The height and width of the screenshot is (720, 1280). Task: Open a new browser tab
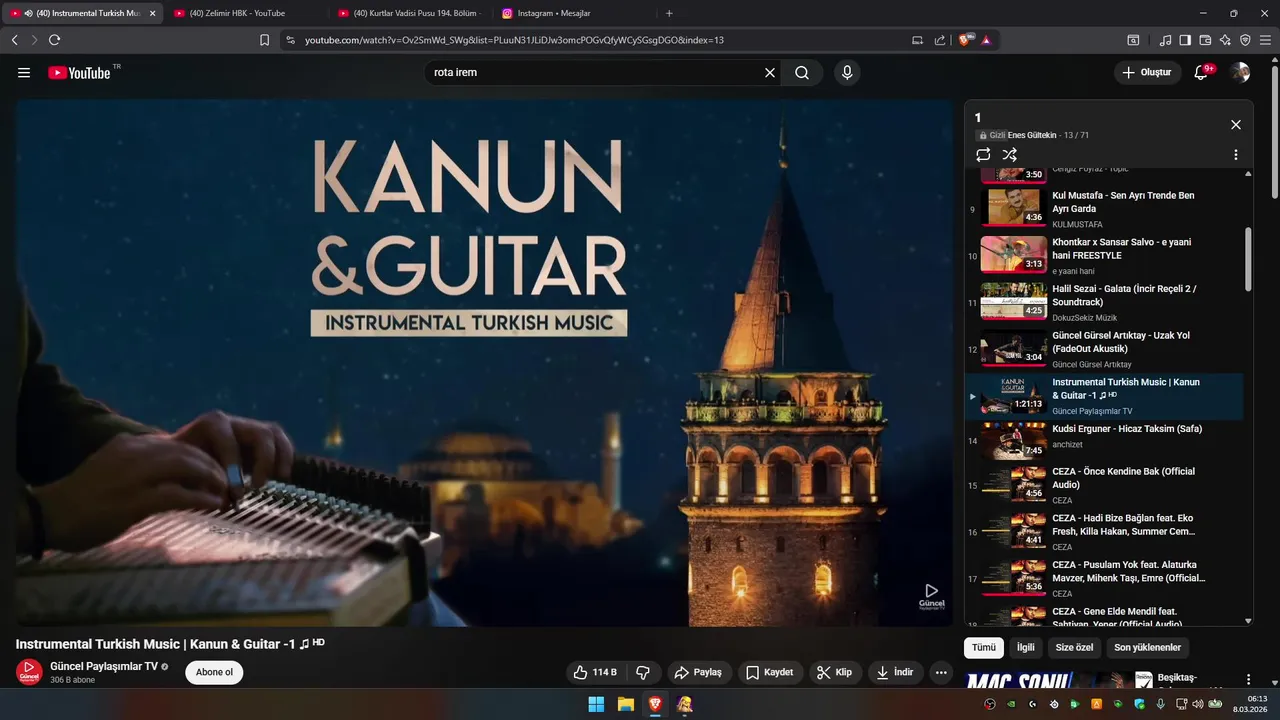tap(669, 13)
